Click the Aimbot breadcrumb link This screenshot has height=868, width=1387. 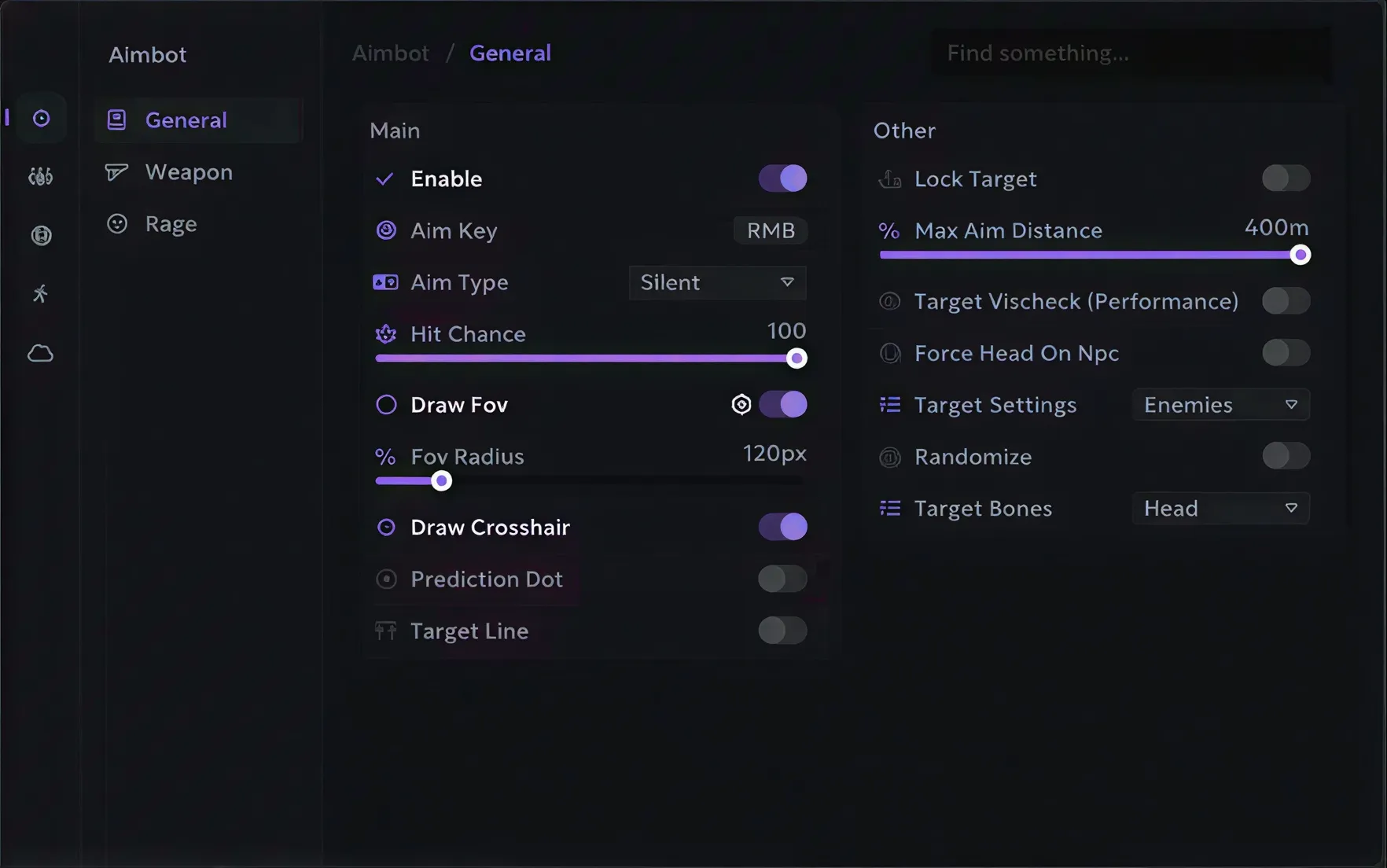(x=390, y=53)
